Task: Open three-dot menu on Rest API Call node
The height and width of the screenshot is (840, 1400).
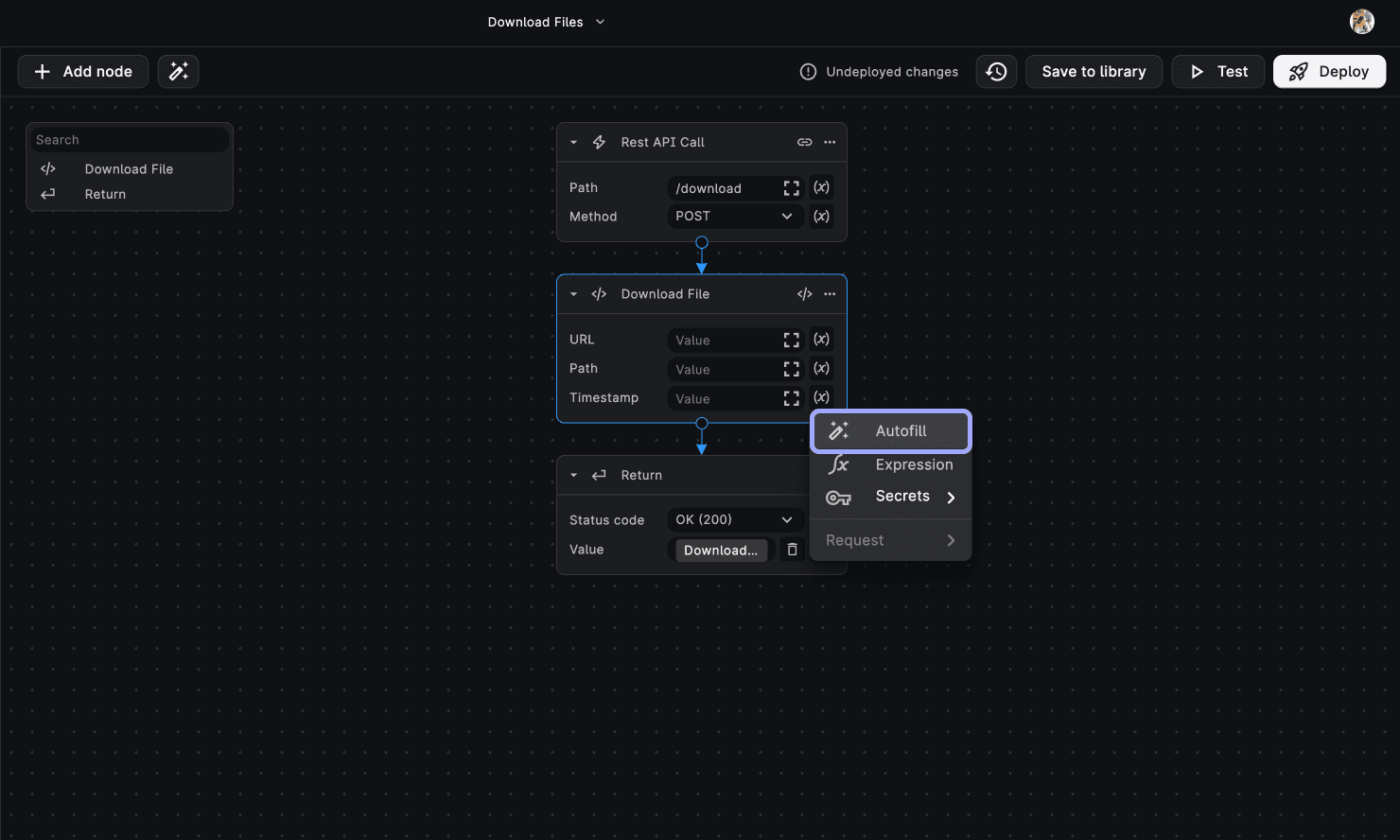Action: 830,142
